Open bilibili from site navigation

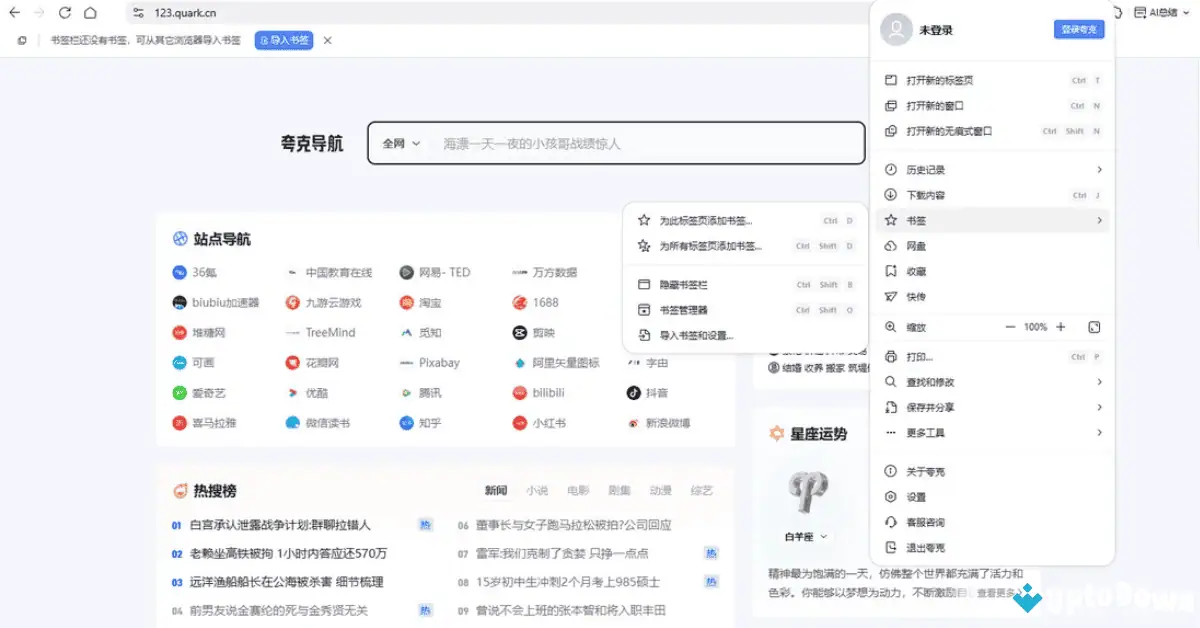coord(549,392)
